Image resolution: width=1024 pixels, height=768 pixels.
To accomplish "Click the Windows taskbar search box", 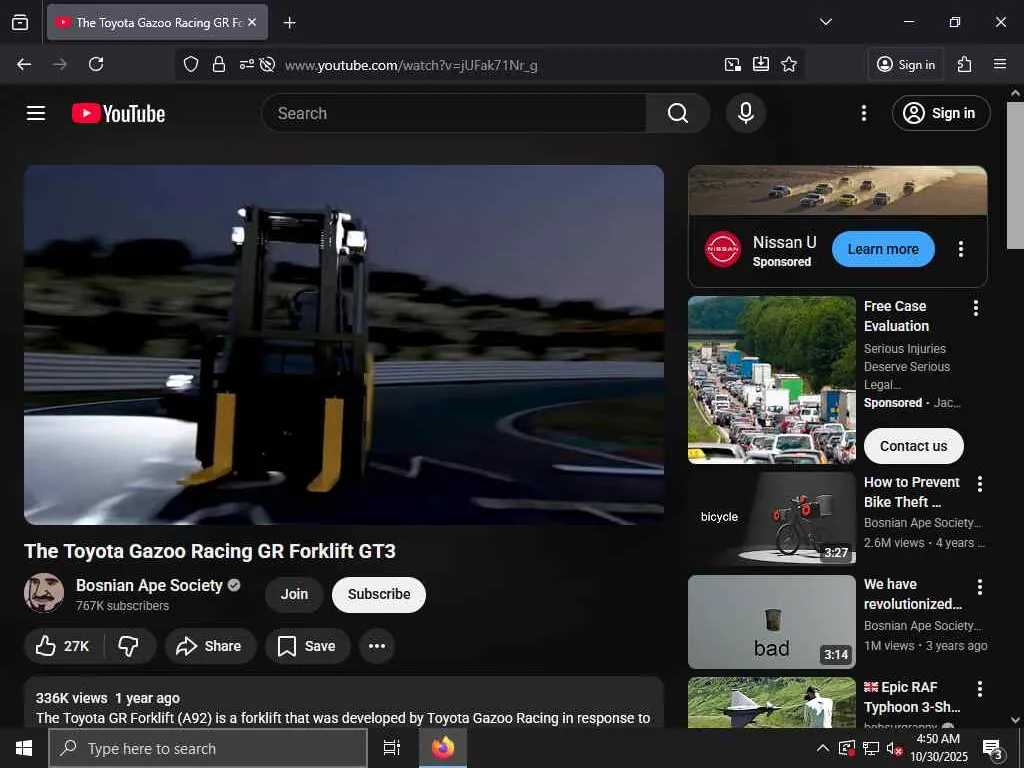I will click(x=208, y=748).
